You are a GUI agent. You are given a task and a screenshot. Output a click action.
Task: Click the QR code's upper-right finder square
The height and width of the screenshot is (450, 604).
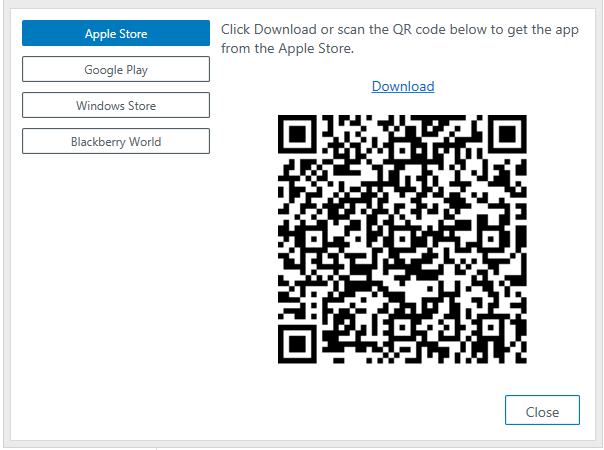coord(507,134)
